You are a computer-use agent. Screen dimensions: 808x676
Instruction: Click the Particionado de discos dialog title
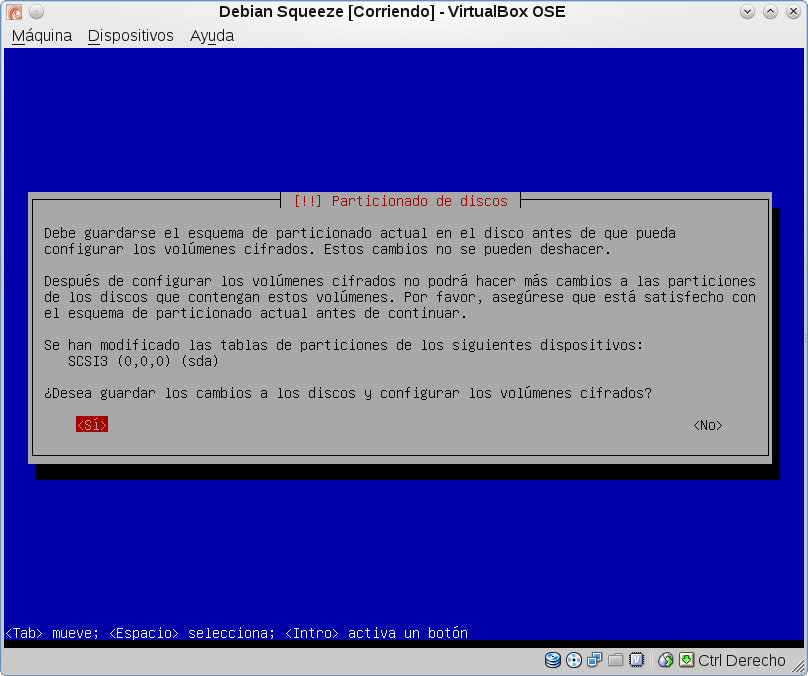(x=400, y=201)
